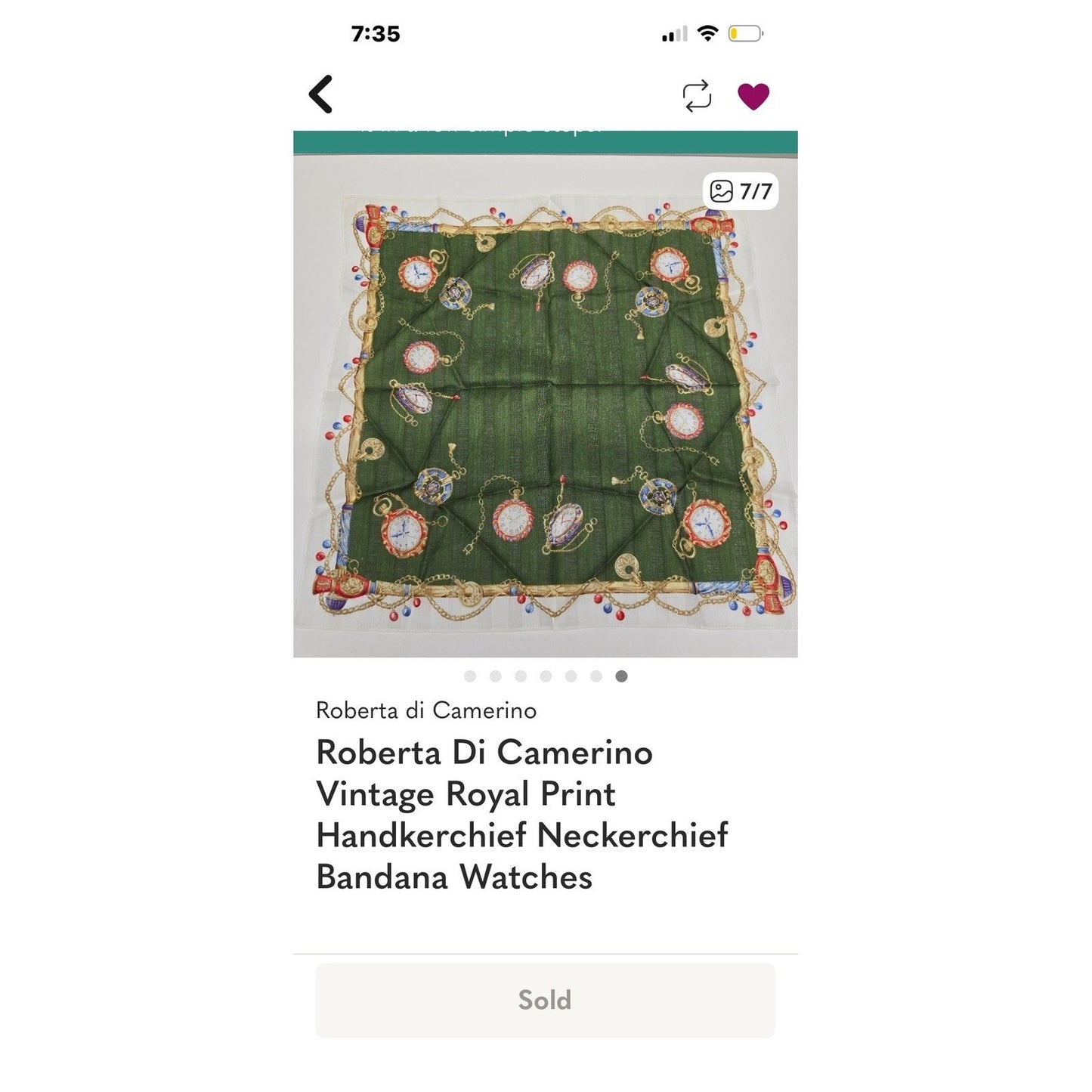
Task: Tap the back arrow
Action: [x=320, y=94]
